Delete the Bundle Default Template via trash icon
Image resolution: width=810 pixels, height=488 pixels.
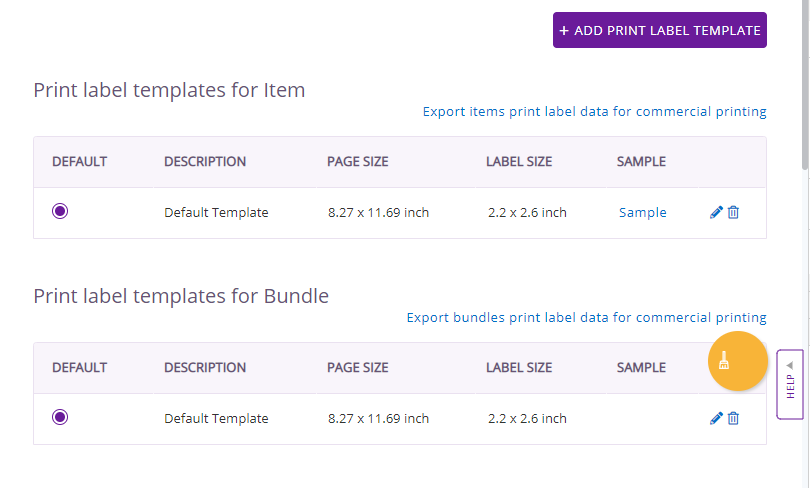733,418
